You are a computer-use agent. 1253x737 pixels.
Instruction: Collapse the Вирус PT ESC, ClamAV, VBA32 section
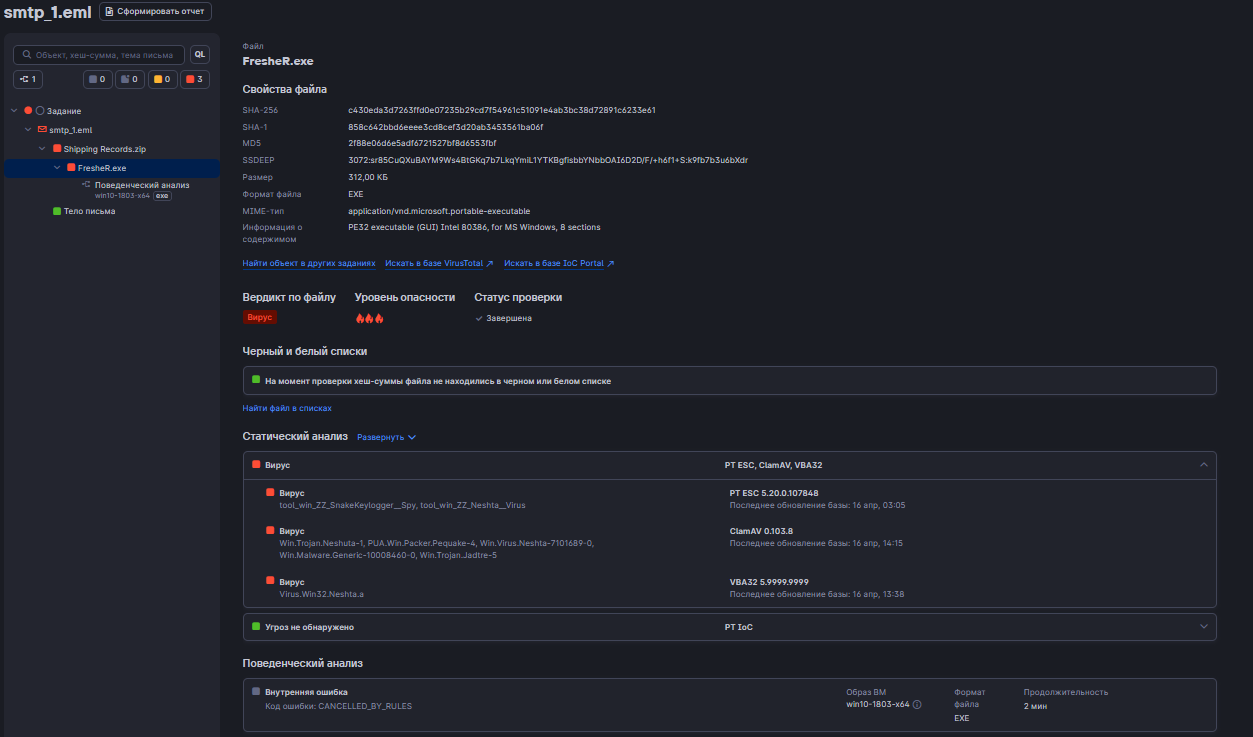click(x=1203, y=465)
